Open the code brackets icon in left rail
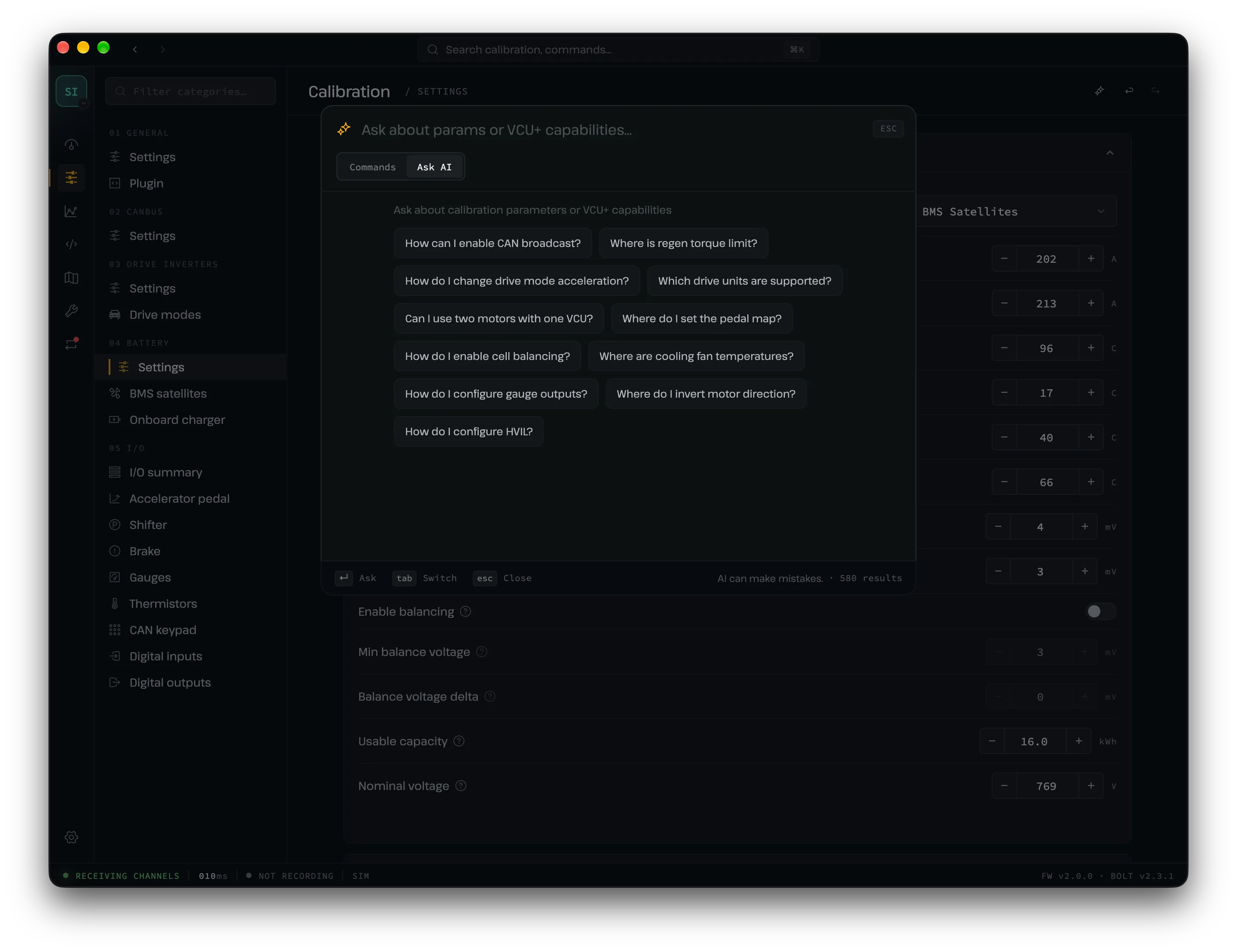The image size is (1237, 952). 71,244
